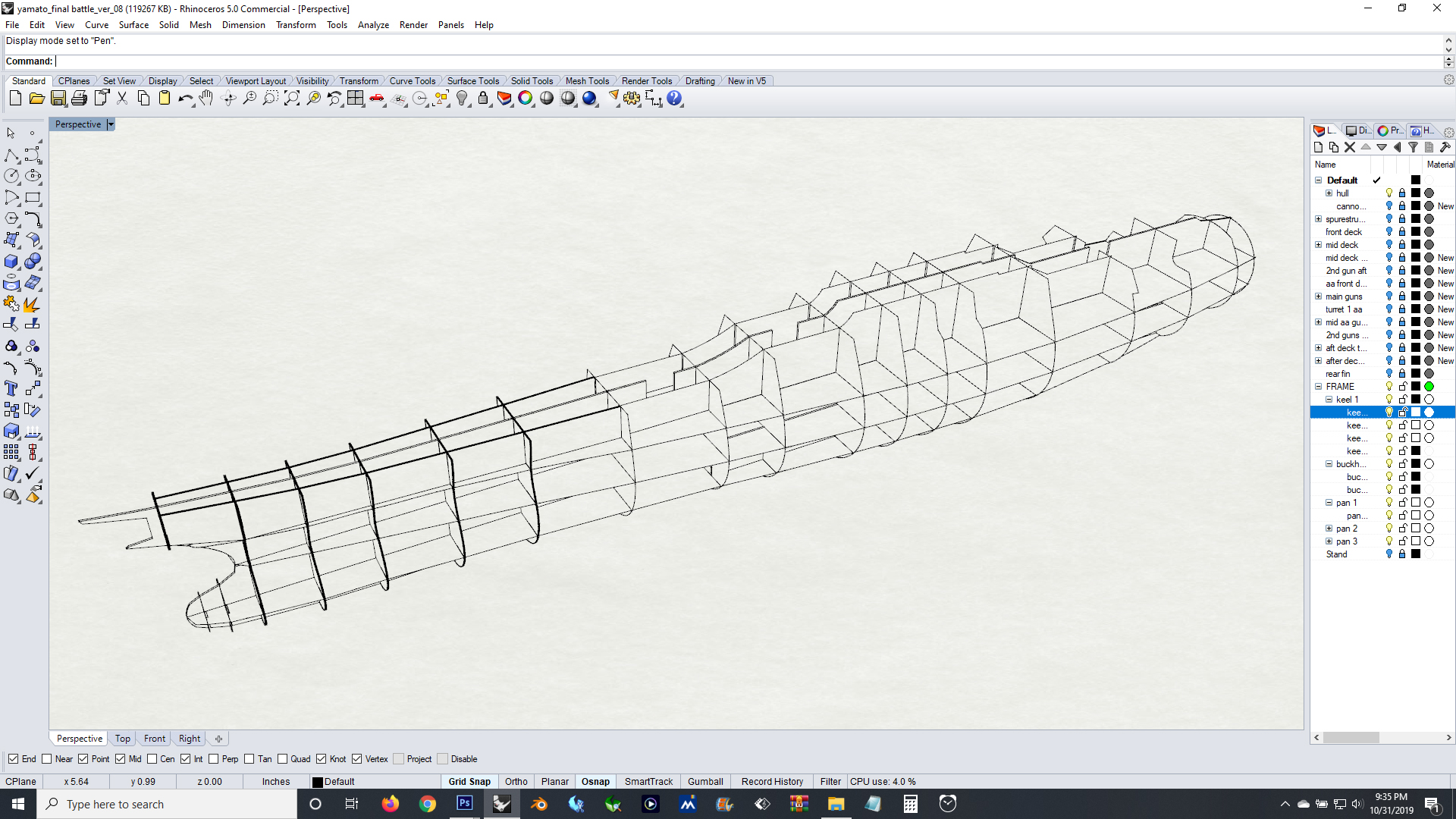Open Photoshop from the Windows taskbar
Screen dimensions: 1456x819
(x=465, y=804)
